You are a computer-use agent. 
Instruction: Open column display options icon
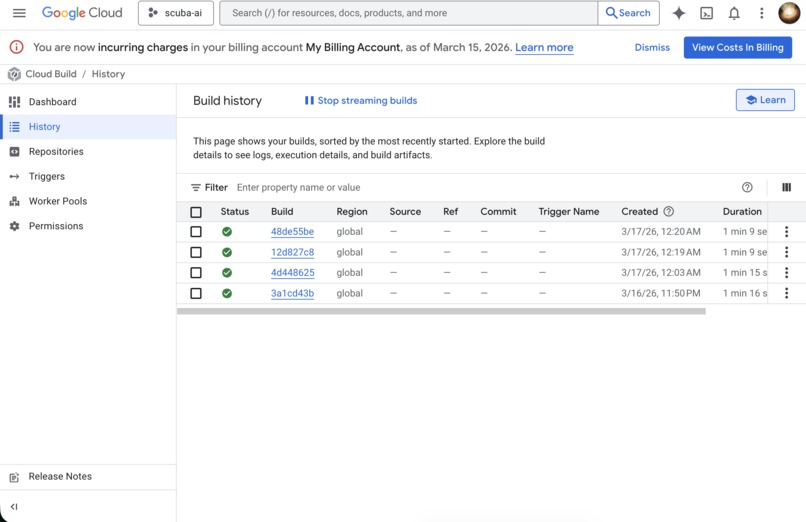(786, 188)
